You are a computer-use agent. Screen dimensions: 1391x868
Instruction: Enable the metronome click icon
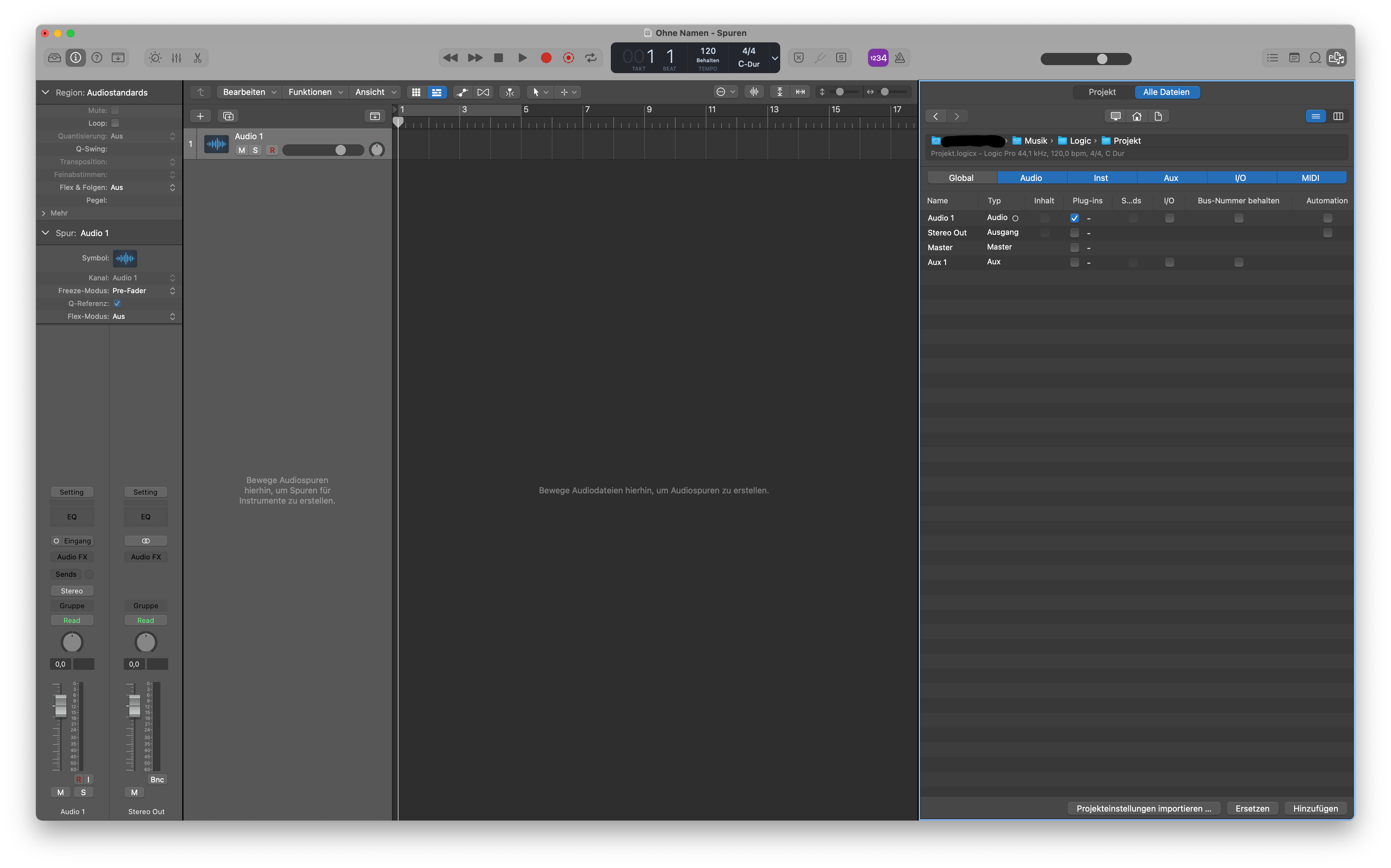[900, 57]
